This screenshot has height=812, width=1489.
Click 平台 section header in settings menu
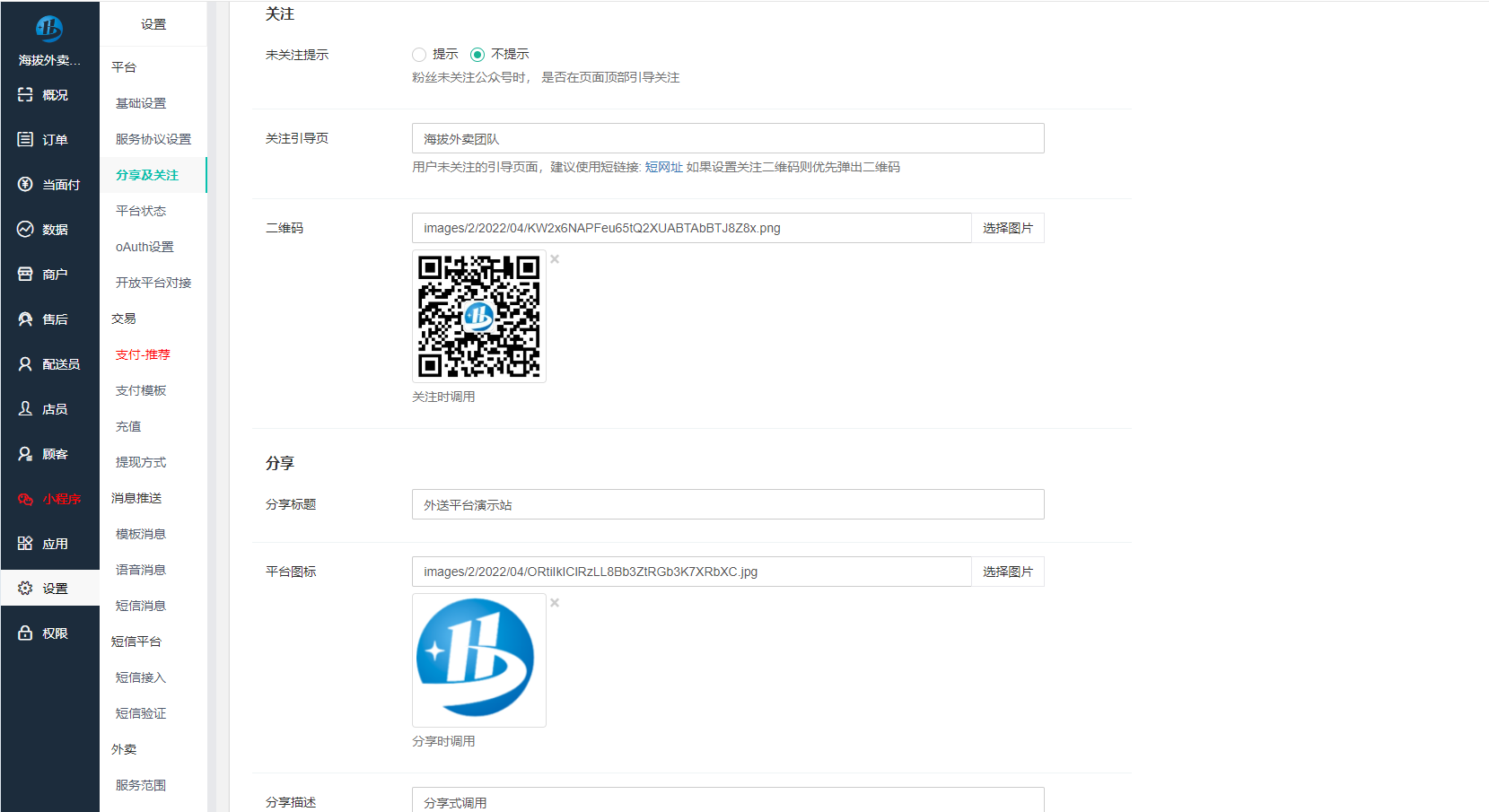[x=124, y=67]
